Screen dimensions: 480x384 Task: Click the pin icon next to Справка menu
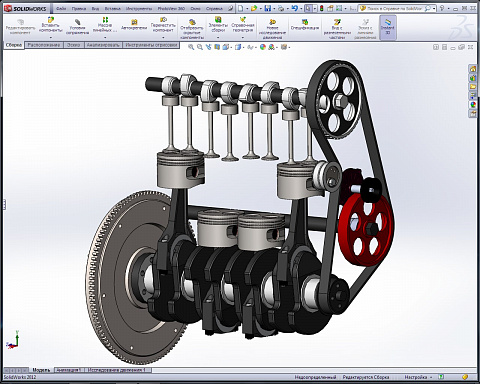tap(230, 9)
